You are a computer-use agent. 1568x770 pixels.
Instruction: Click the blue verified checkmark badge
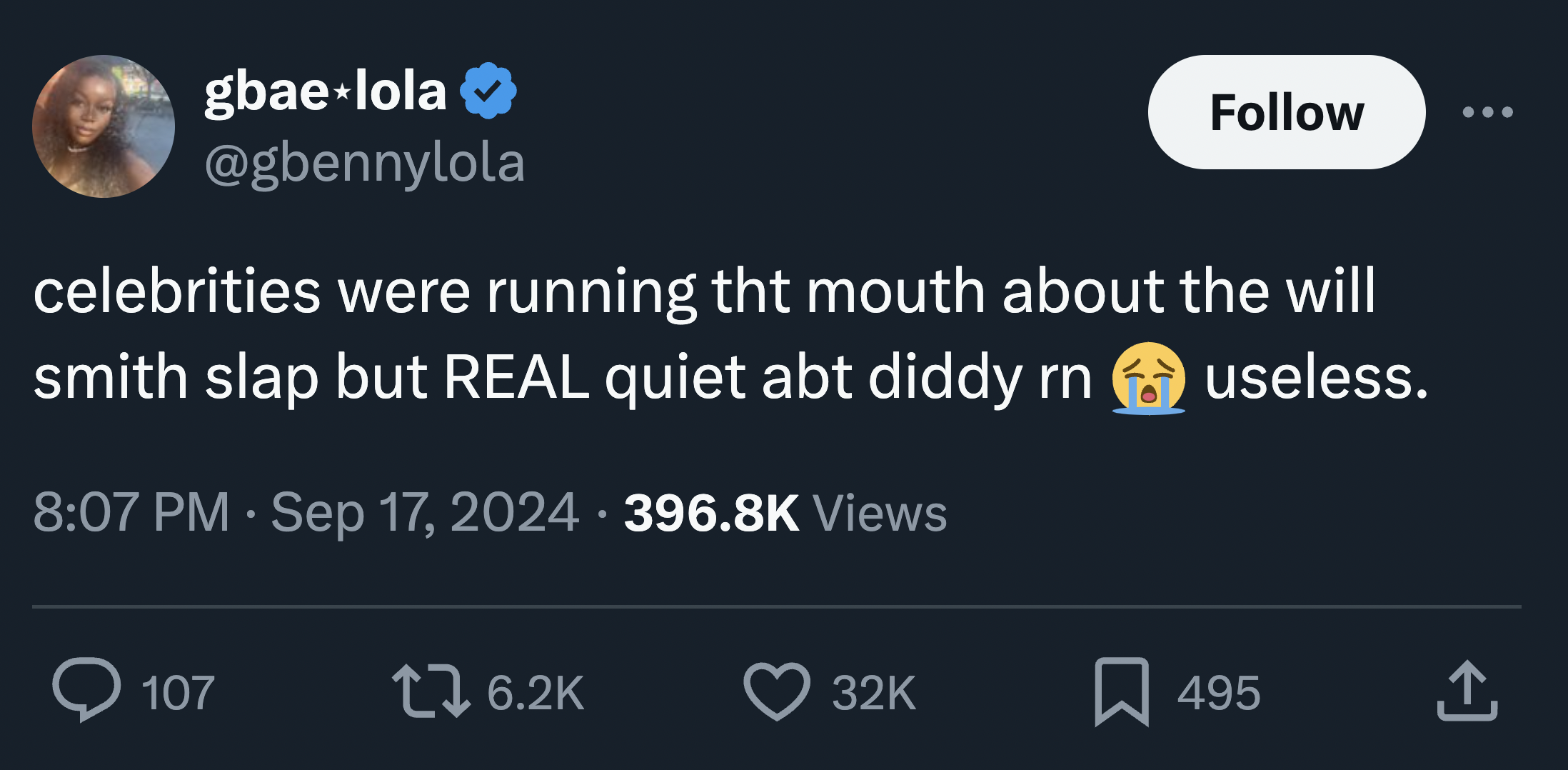tap(488, 91)
